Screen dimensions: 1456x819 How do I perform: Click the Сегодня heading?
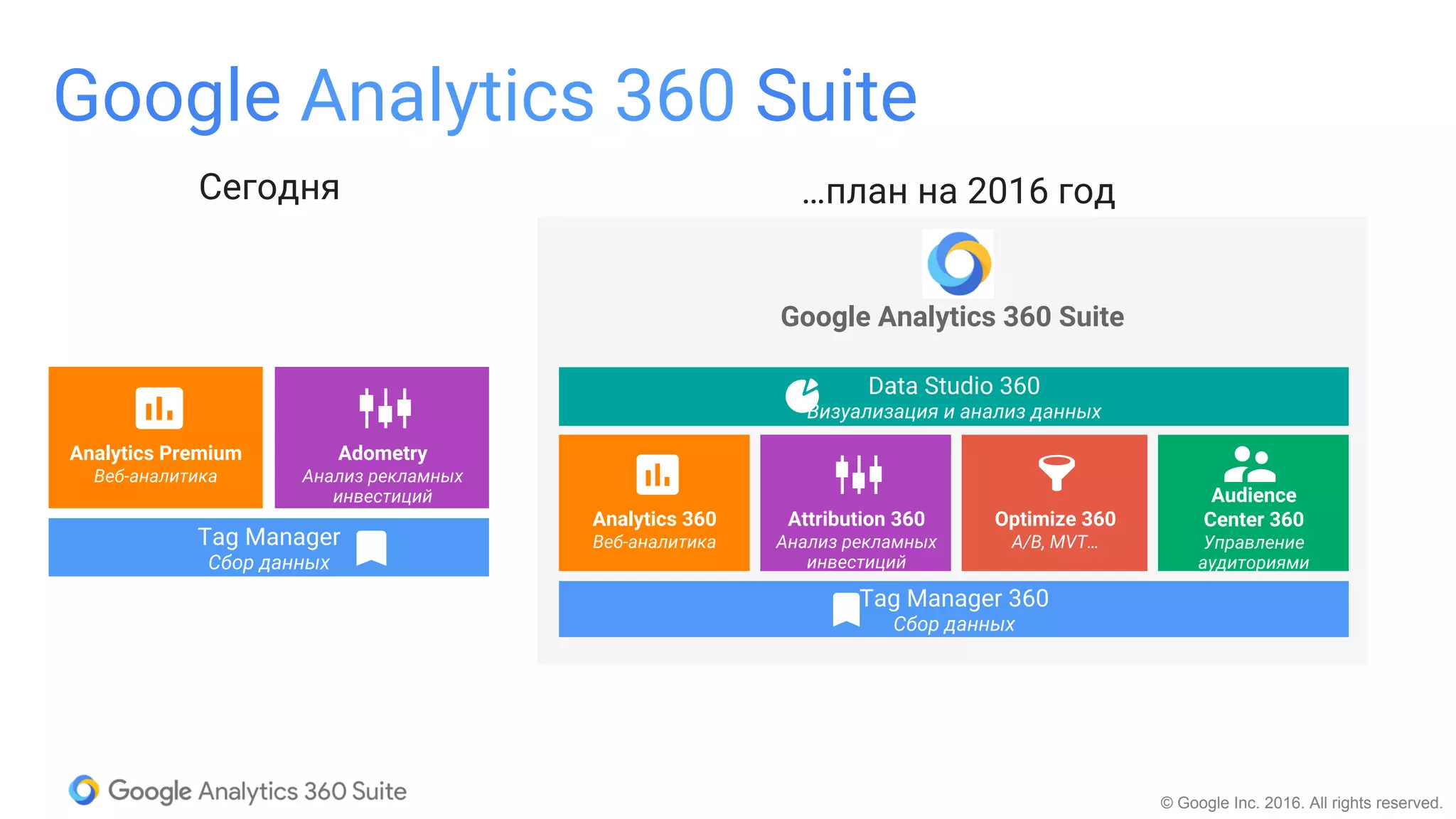(269, 188)
